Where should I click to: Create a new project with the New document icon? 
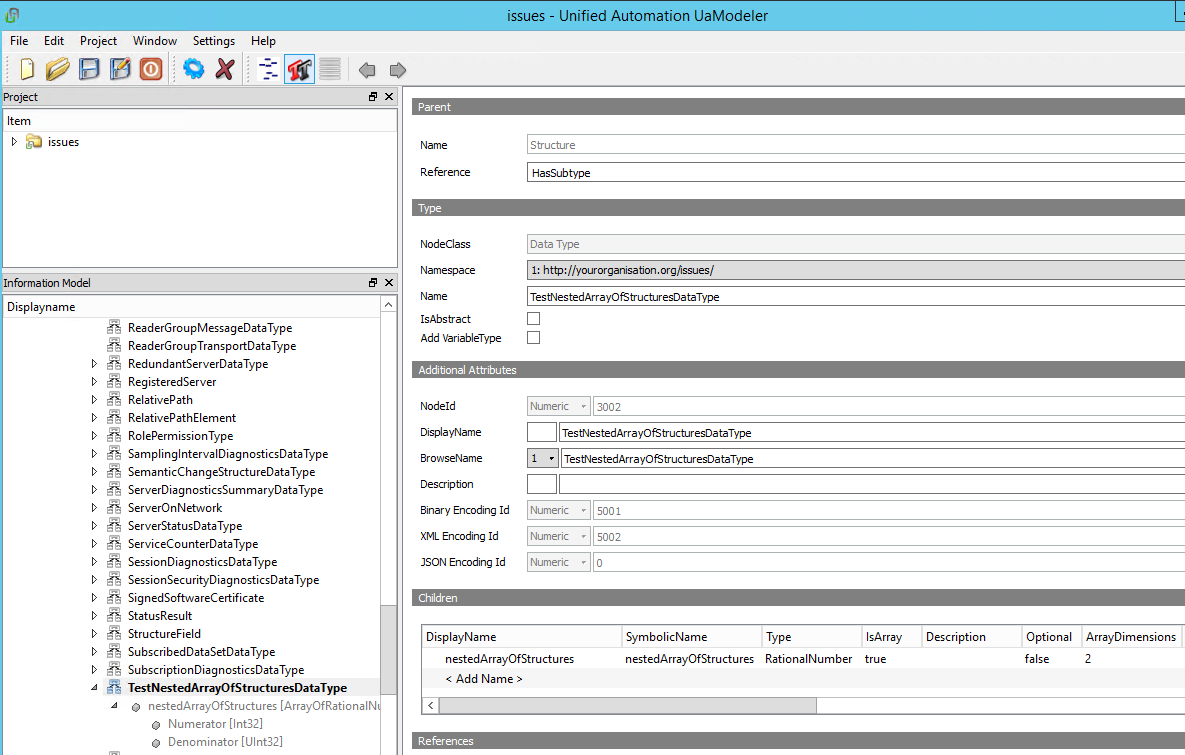26,69
